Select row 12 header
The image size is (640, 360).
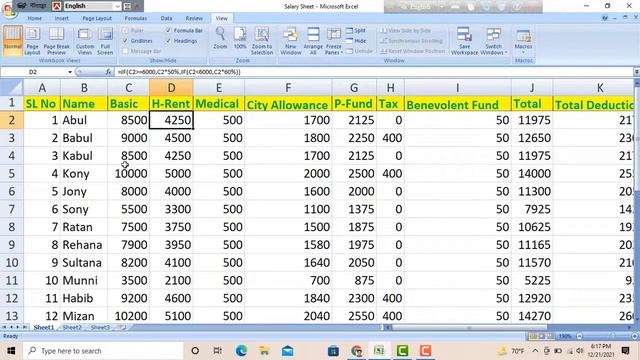click(11, 298)
